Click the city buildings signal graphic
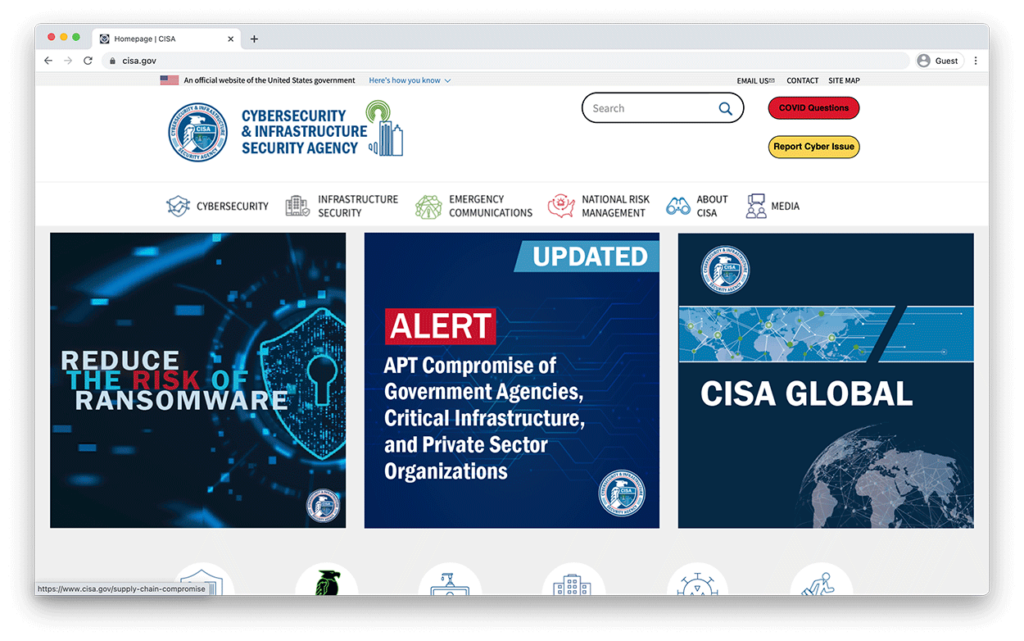 point(385,129)
